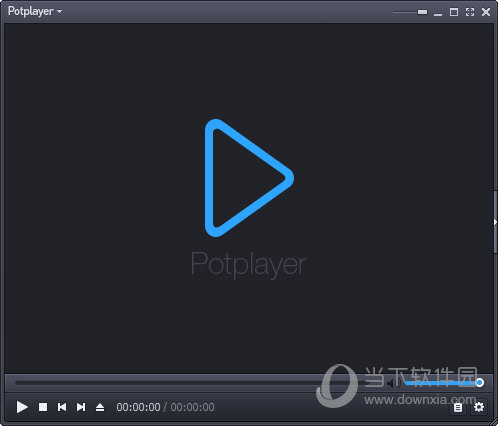Expand the side panel arrow on right edge
This screenshot has height=426, width=498.
coord(495,222)
